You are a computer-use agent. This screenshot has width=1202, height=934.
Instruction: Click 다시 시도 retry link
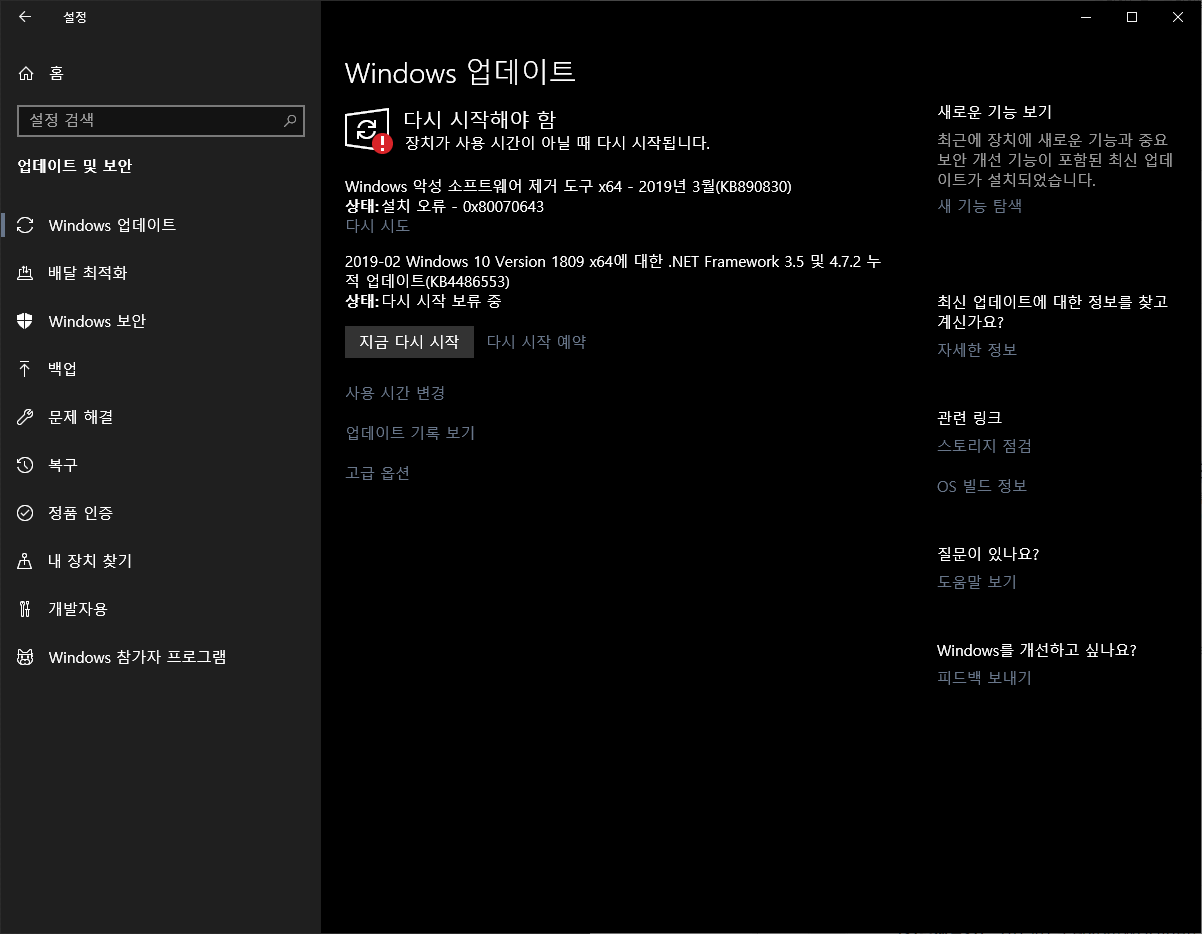[x=377, y=226]
